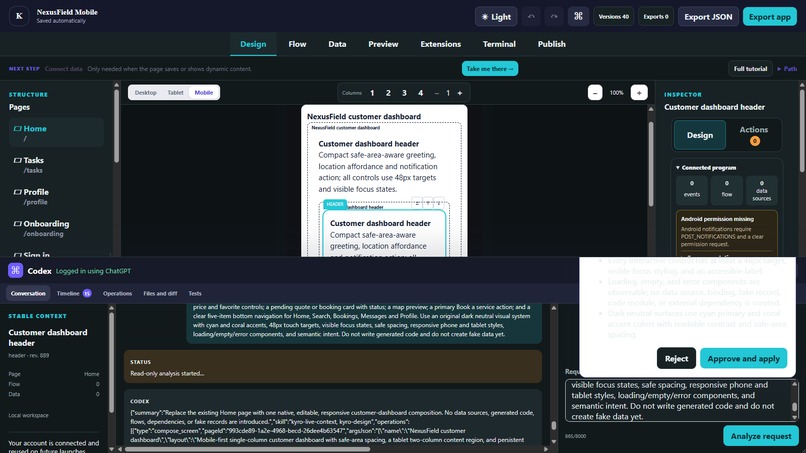Open the Operations tab
This screenshot has width=806, height=453.
[117, 293]
